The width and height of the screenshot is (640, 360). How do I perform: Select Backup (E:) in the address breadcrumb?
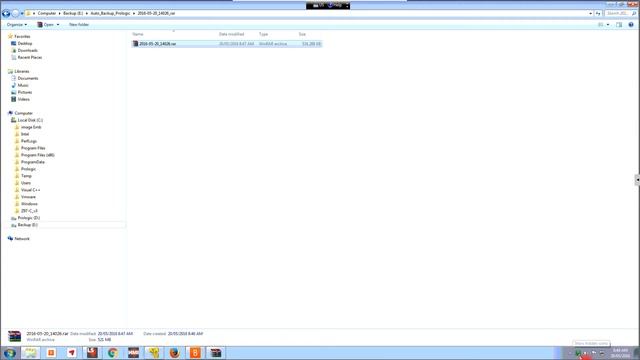coord(73,13)
